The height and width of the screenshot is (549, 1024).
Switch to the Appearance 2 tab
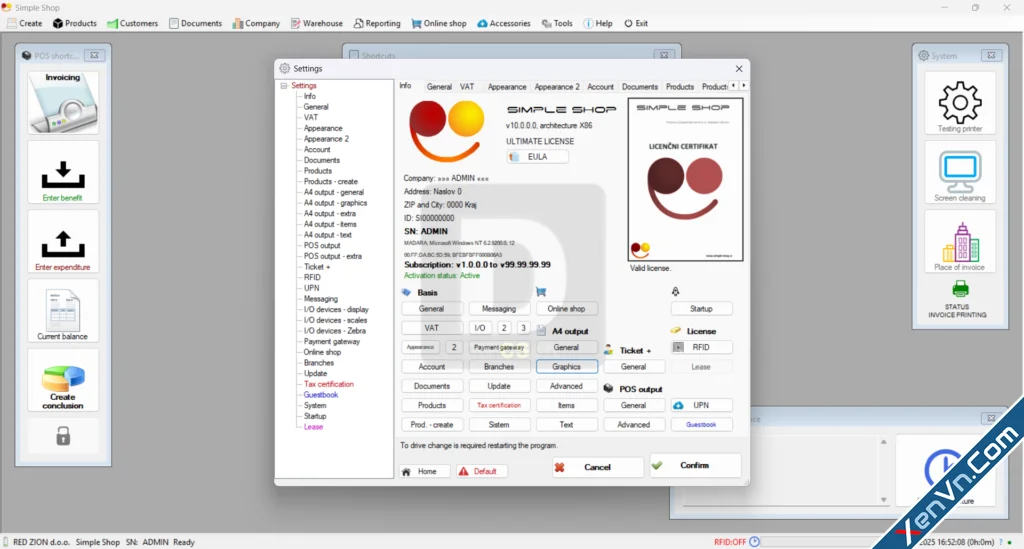(556, 87)
